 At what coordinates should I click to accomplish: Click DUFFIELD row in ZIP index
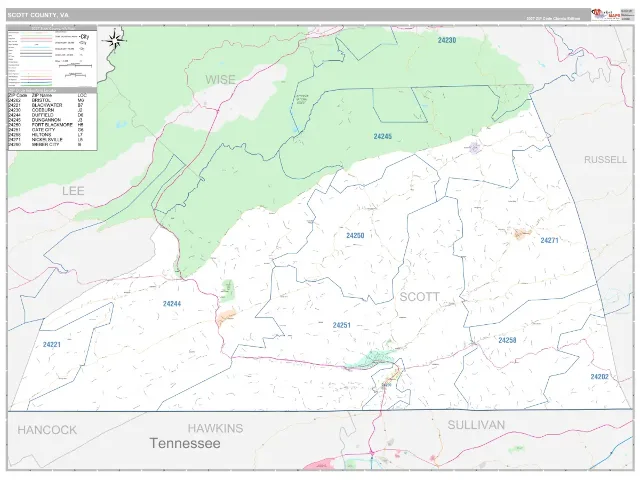[46, 115]
